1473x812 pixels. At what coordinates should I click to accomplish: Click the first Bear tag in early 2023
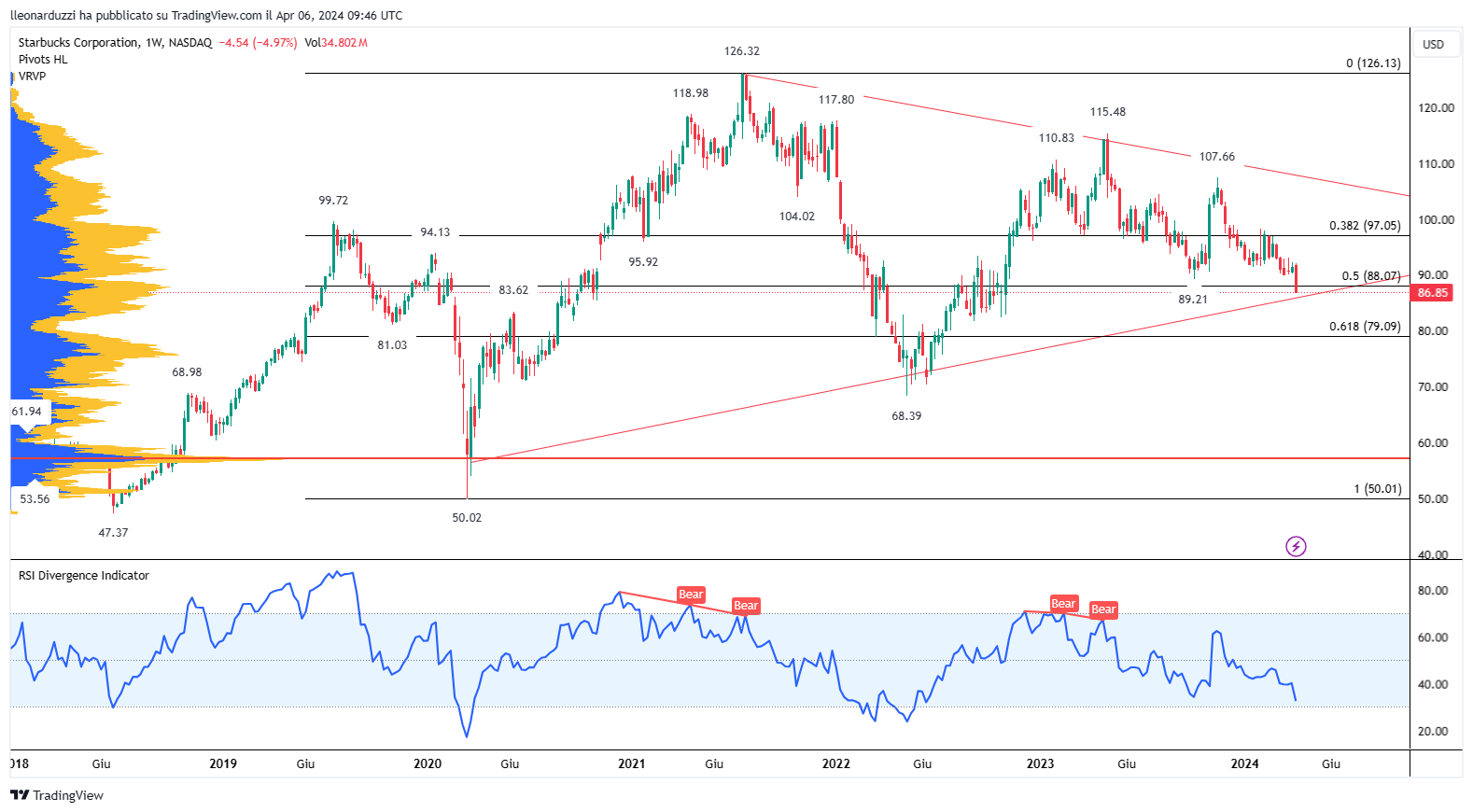pos(1064,604)
